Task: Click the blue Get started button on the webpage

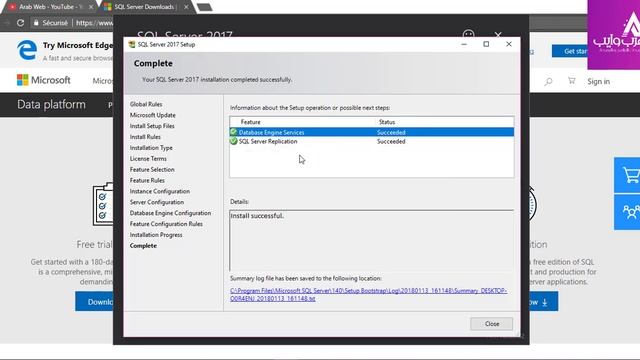Action: (570, 51)
